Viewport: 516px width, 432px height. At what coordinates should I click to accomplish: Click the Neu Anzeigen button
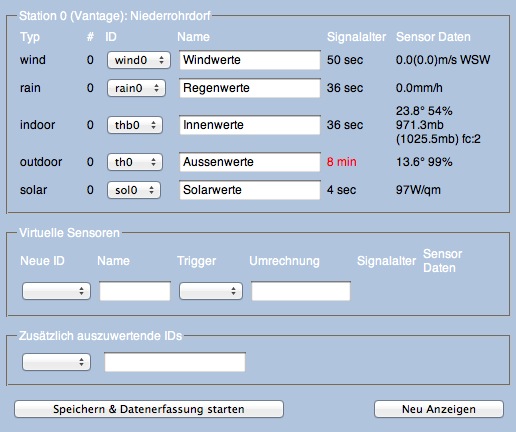tap(439, 409)
